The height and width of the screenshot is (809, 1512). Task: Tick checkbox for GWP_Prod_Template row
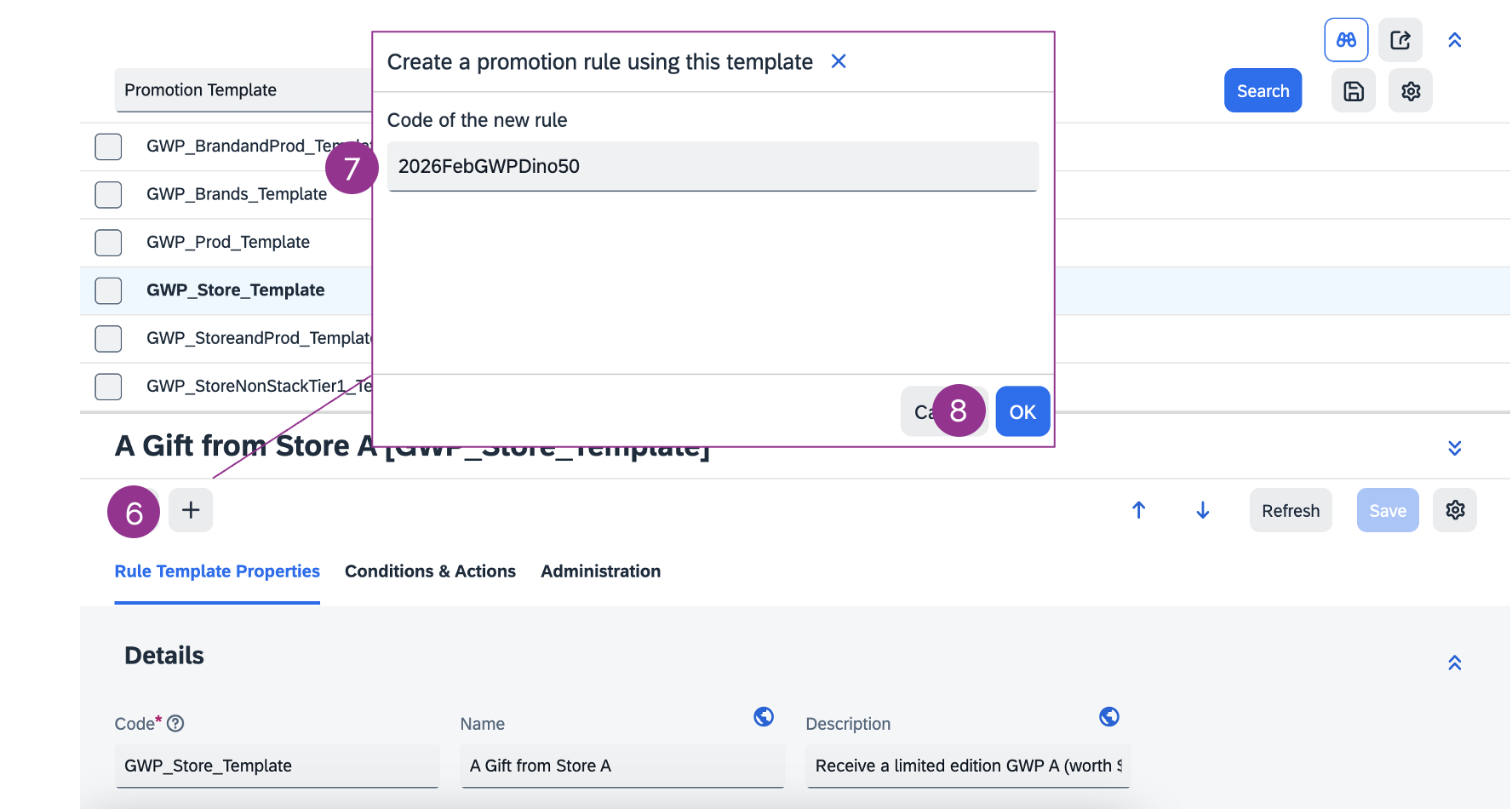click(108, 243)
